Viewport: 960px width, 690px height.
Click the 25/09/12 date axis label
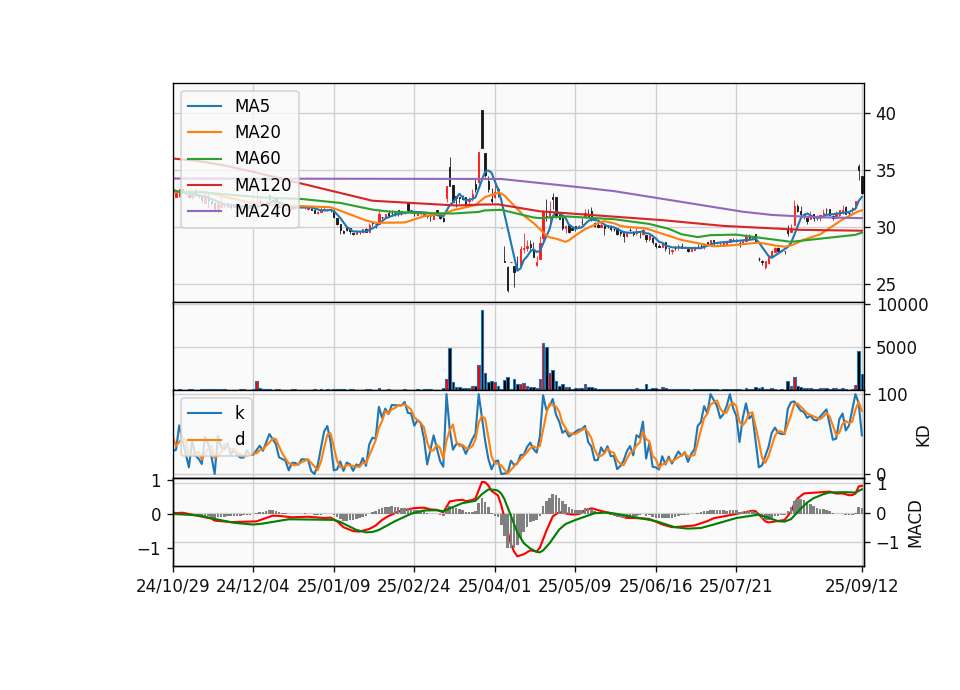click(862, 586)
